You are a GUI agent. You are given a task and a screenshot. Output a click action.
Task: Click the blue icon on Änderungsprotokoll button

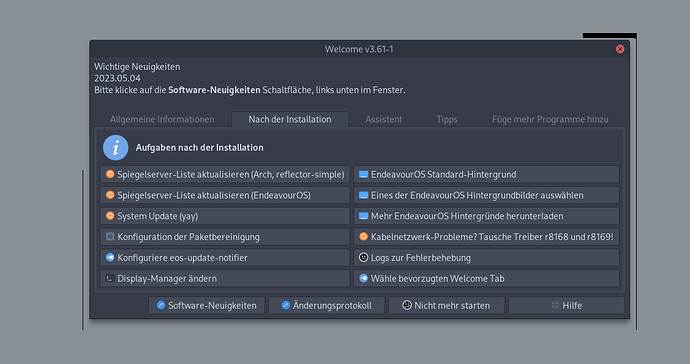[286, 305]
